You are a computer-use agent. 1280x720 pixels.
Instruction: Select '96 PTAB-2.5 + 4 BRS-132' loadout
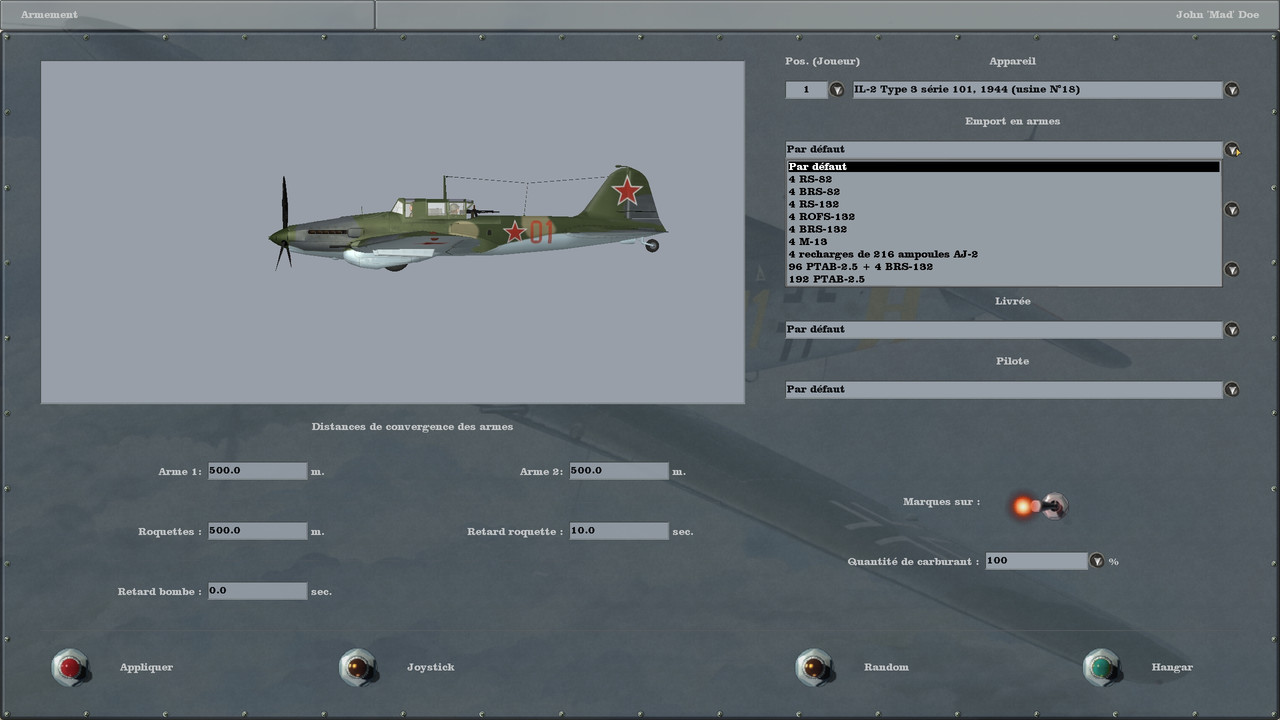pos(1003,267)
